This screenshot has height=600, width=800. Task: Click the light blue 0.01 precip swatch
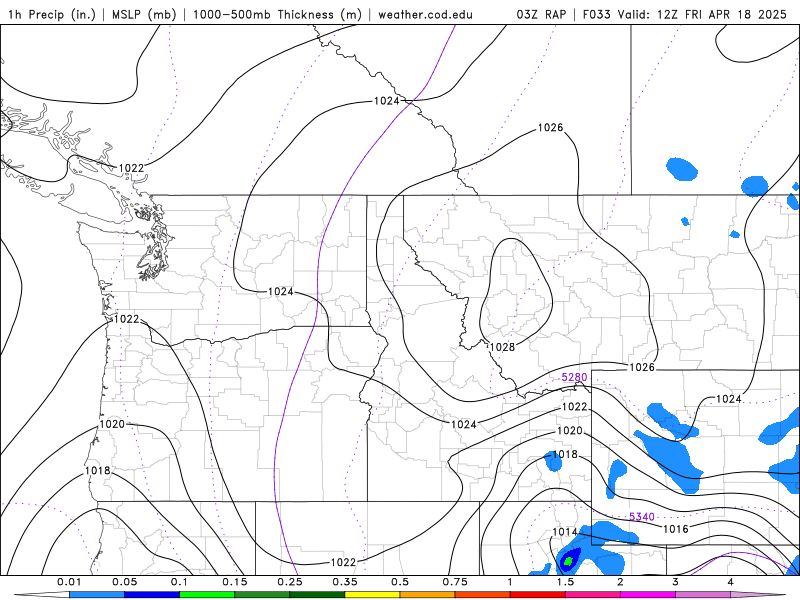pyautogui.click(x=96, y=594)
